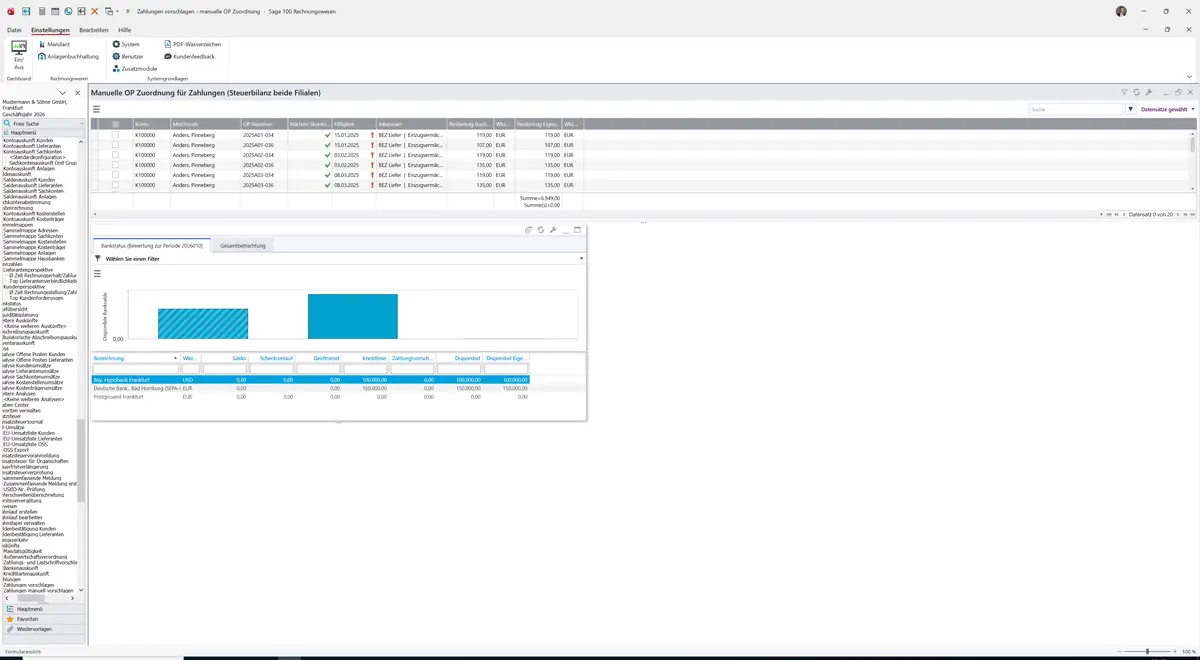Toggle select-all checkbox in table header

tap(115, 124)
